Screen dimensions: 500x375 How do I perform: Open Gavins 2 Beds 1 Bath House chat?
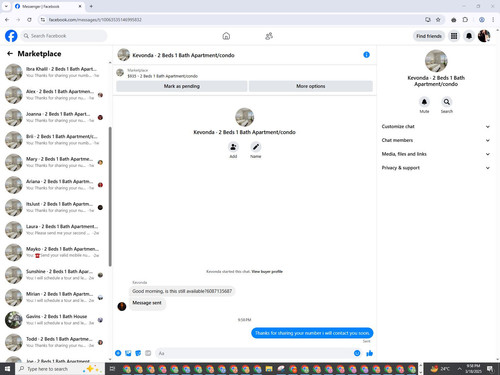click(55, 320)
